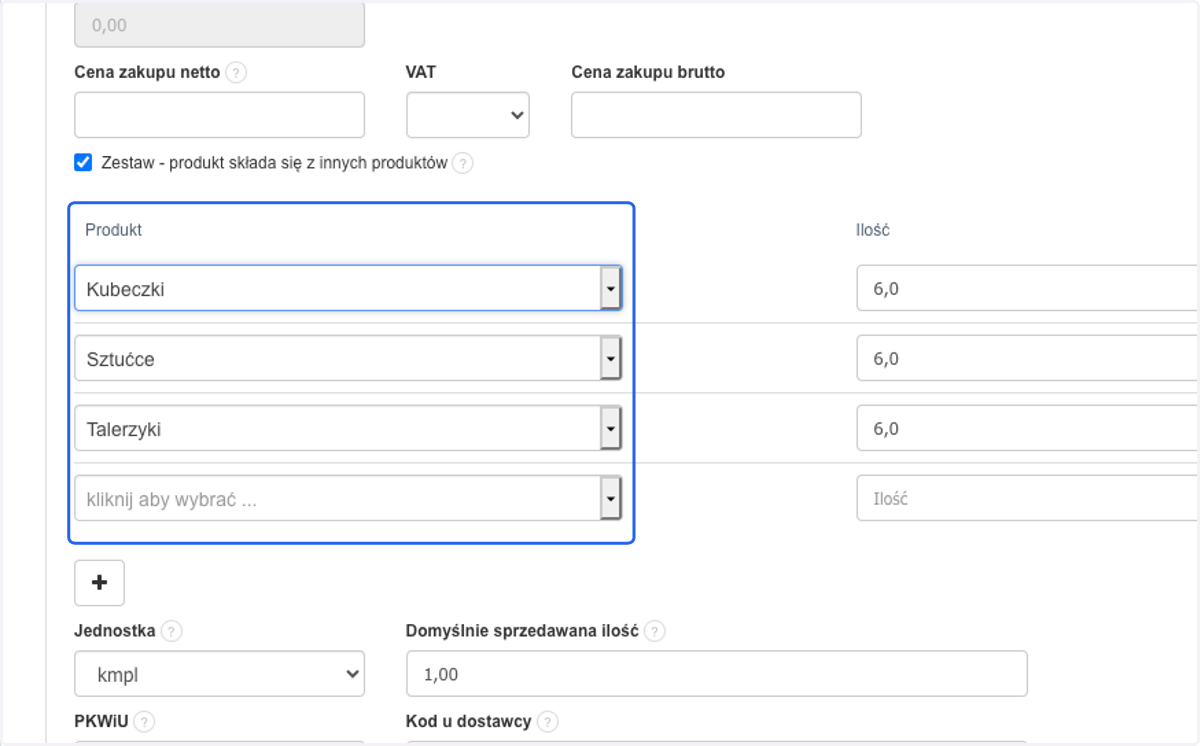This screenshot has height=746, width=1200.
Task: Open help icon next to Domyślnie sprzedawana ilość
Action: tap(655, 632)
